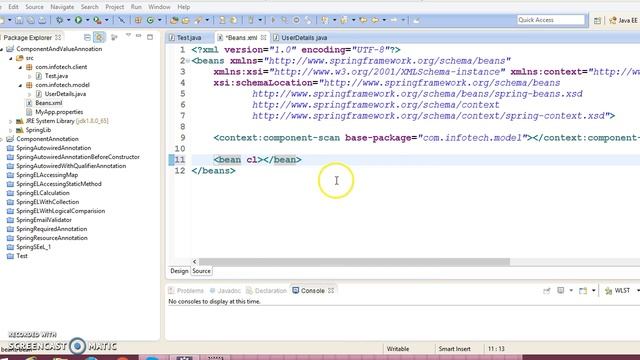Click the Debug bug icon

point(60,20)
